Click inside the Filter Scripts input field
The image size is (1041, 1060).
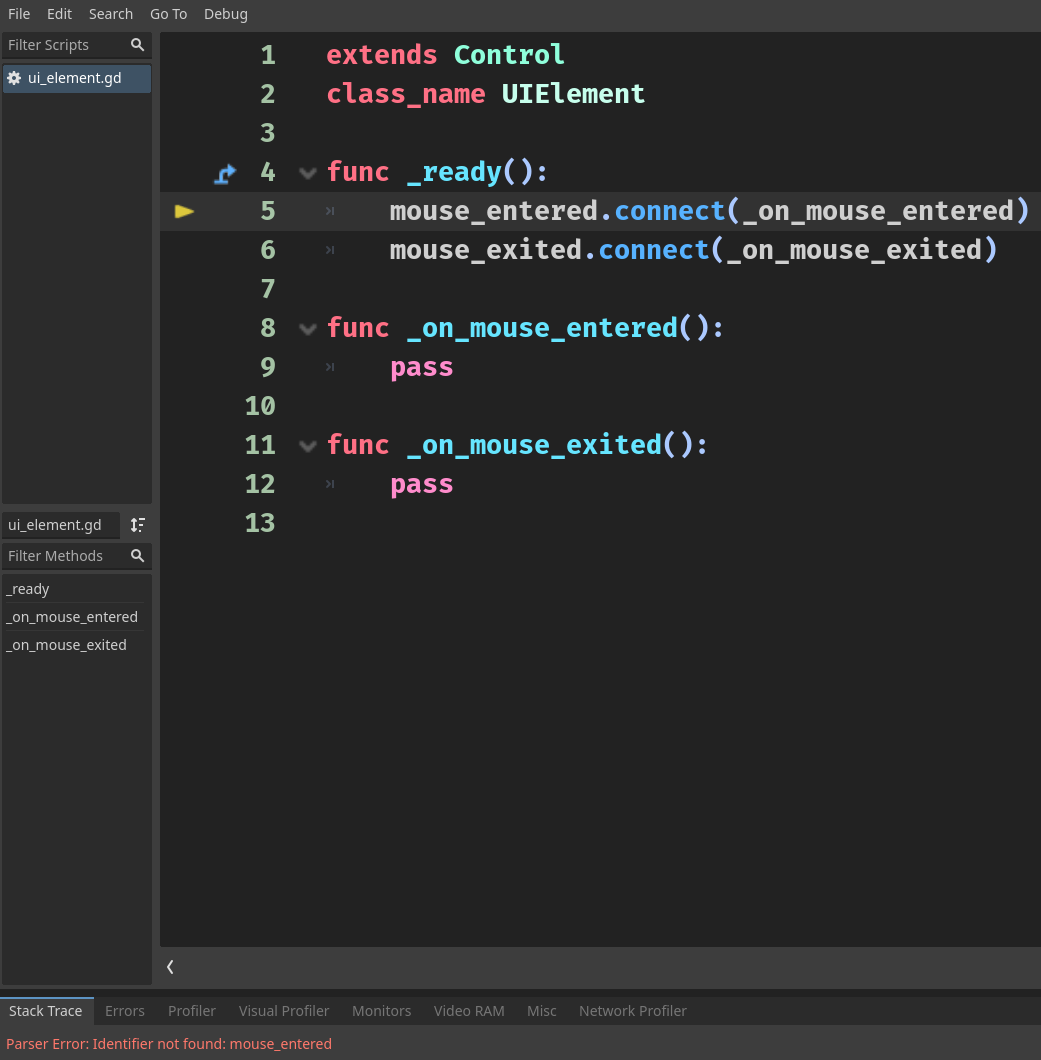click(60, 45)
